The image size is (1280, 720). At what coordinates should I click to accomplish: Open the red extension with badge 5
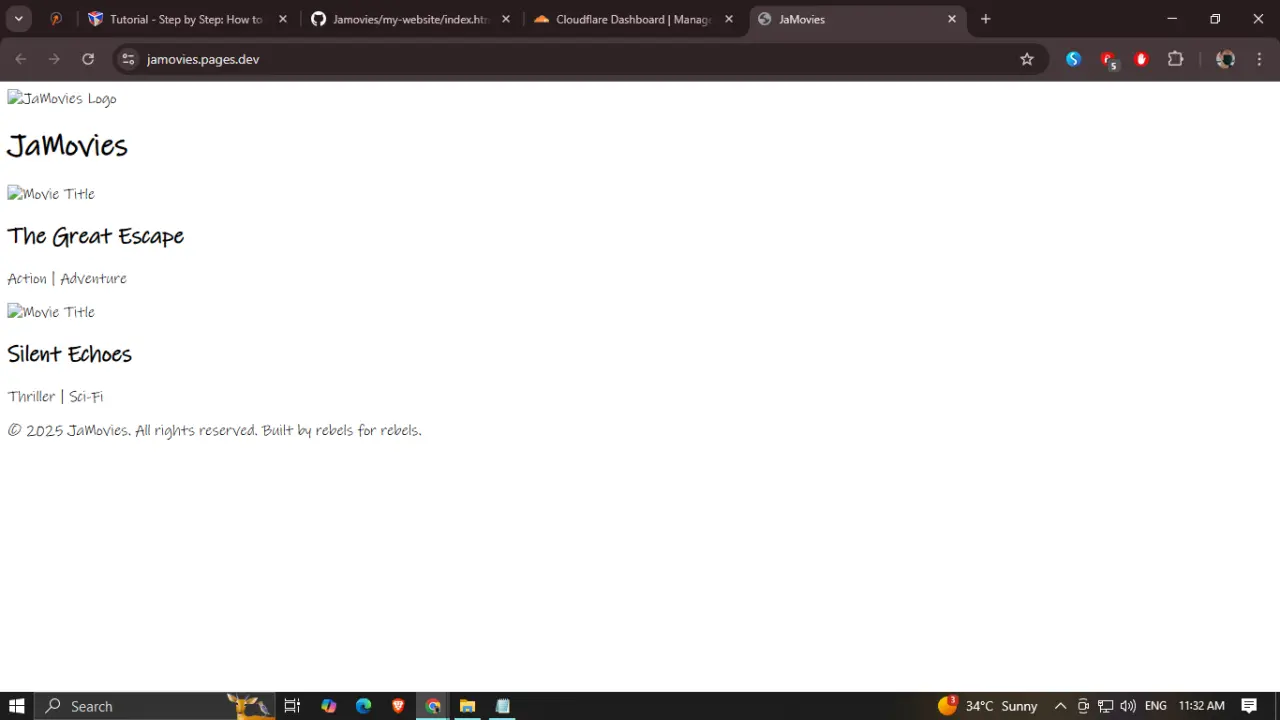(1108, 60)
